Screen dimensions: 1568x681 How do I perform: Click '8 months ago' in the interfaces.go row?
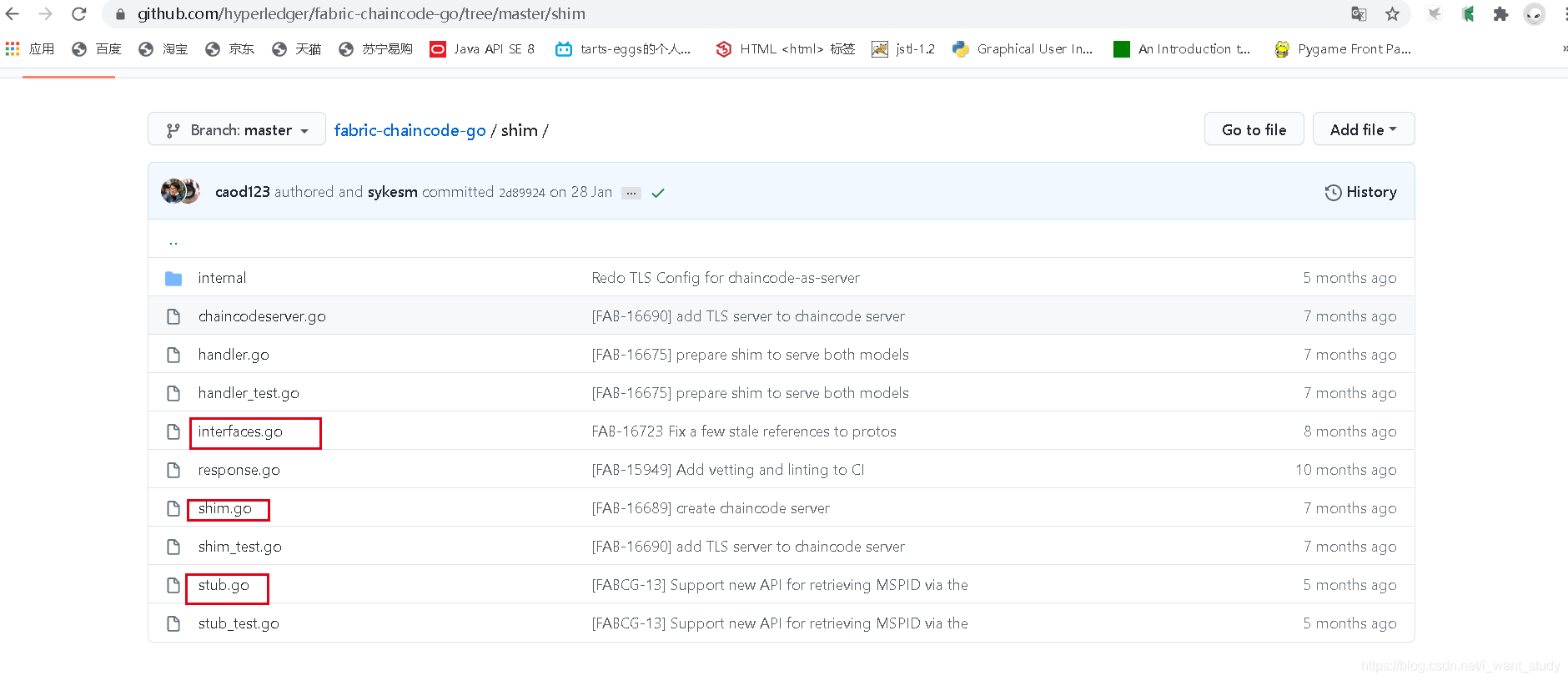coord(1349,431)
